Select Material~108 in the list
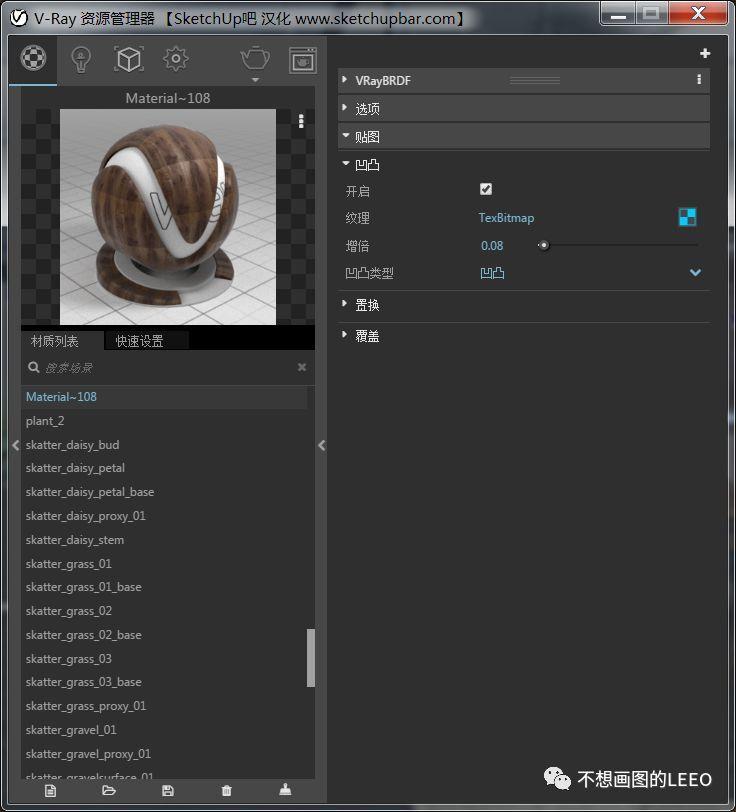Screen dimensions: 736x812 164,397
